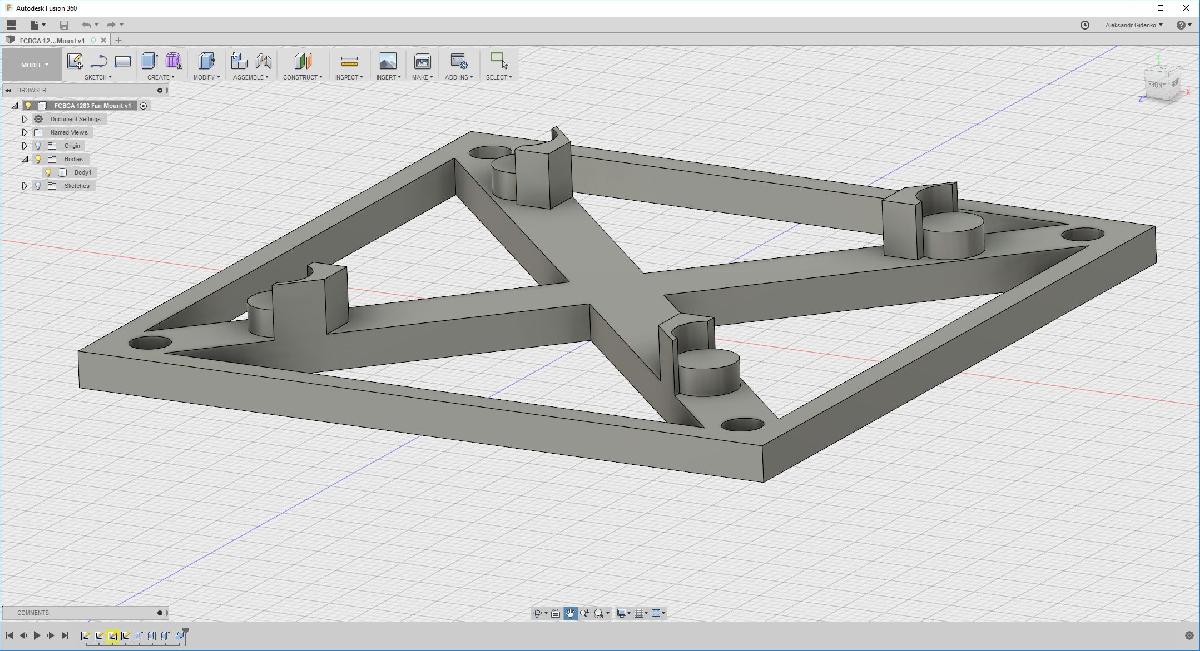Select the New Component assemble icon
This screenshot has height=651, width=1200.
click(239, 62)
